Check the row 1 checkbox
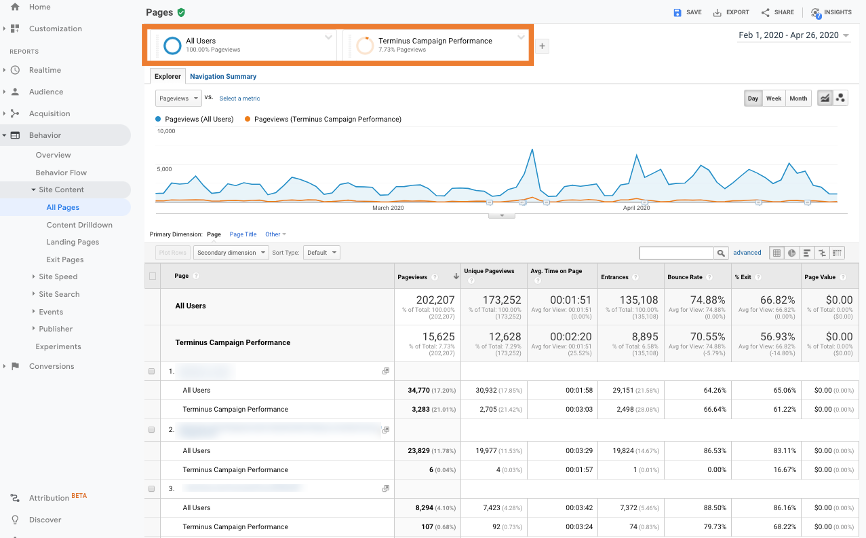Image resolution: width=866 pixels, height=538 pixels. pos(152,371)
